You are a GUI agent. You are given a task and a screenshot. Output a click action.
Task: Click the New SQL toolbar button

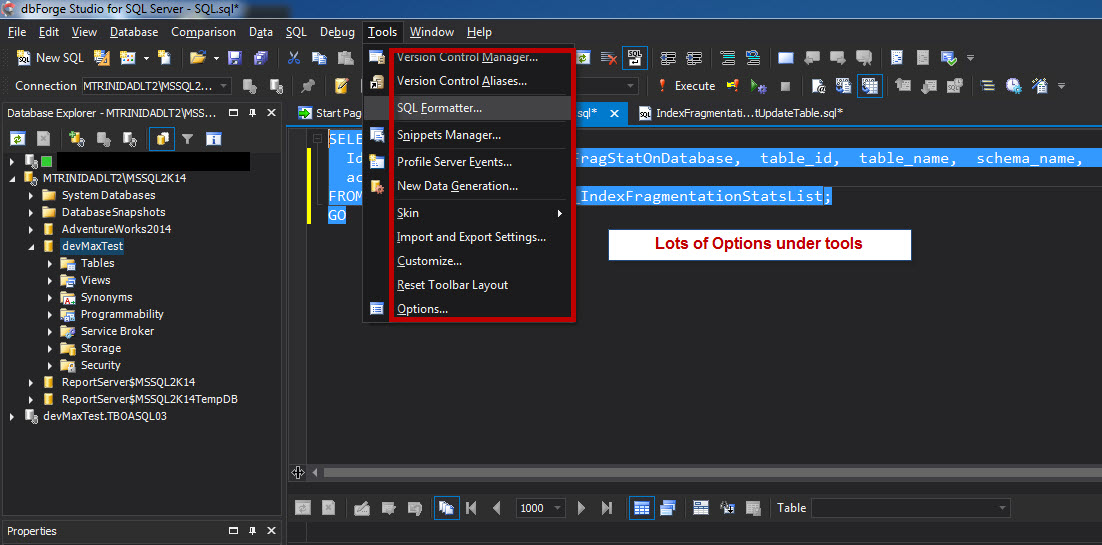coord(50,58)
